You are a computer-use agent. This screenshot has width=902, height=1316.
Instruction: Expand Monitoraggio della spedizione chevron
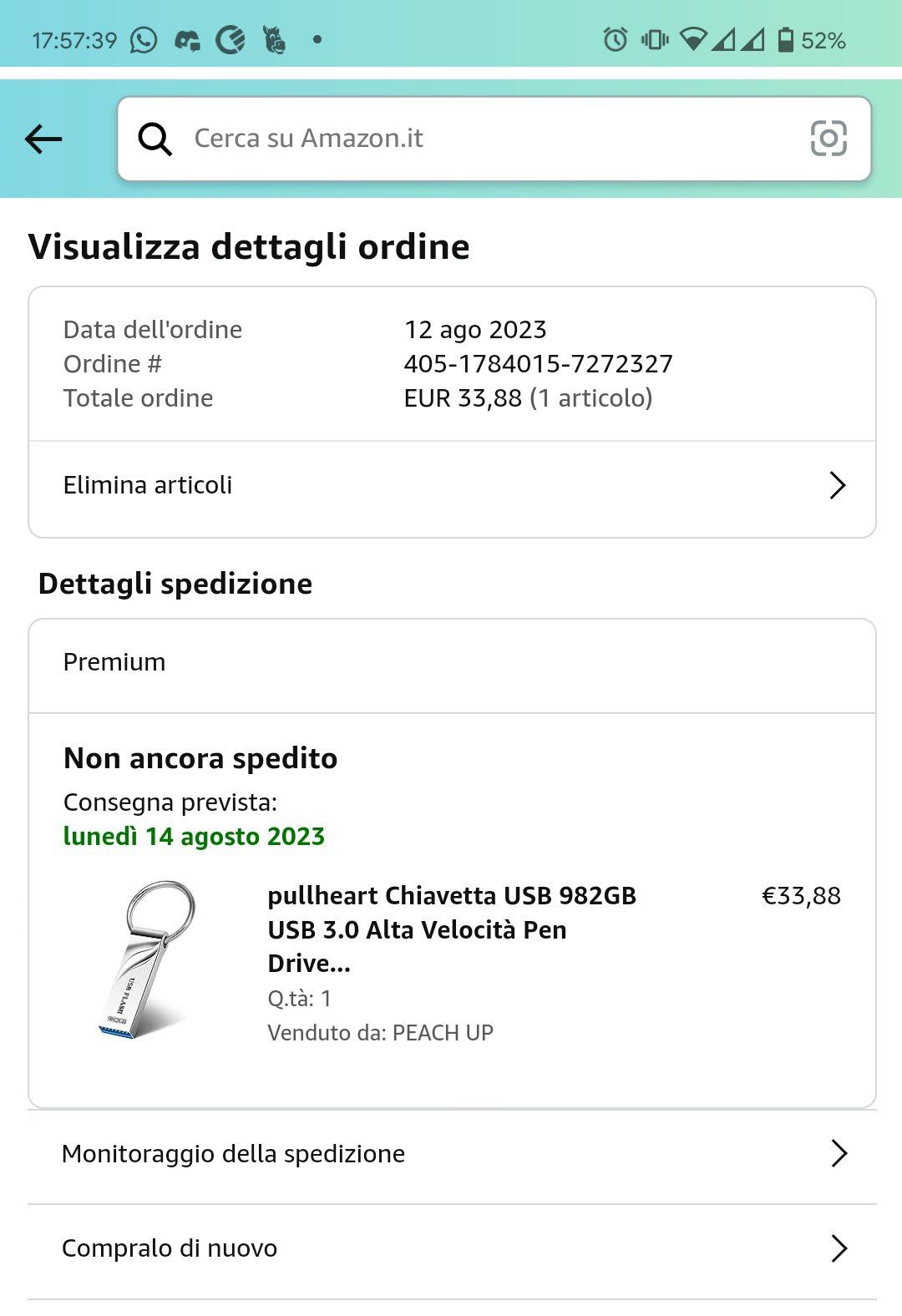click(x=839, y=1153)
